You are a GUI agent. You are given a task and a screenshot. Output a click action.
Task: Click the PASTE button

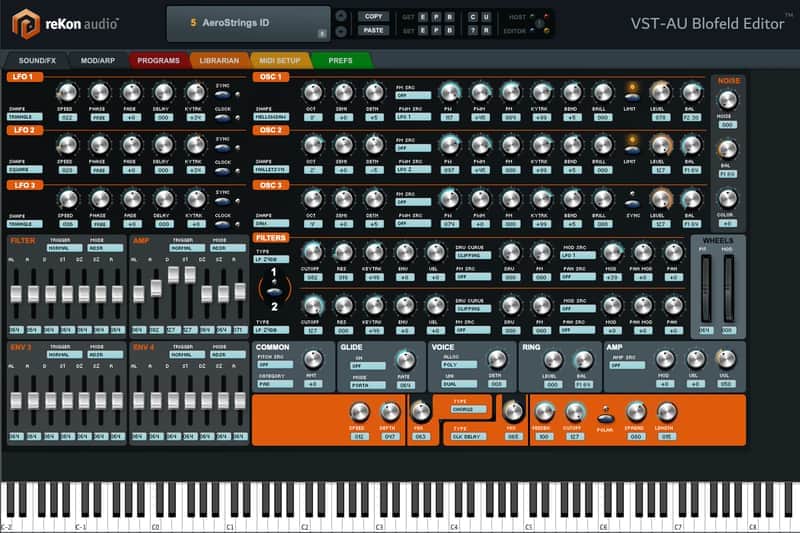pyautogui.click(x=373, y=31)
